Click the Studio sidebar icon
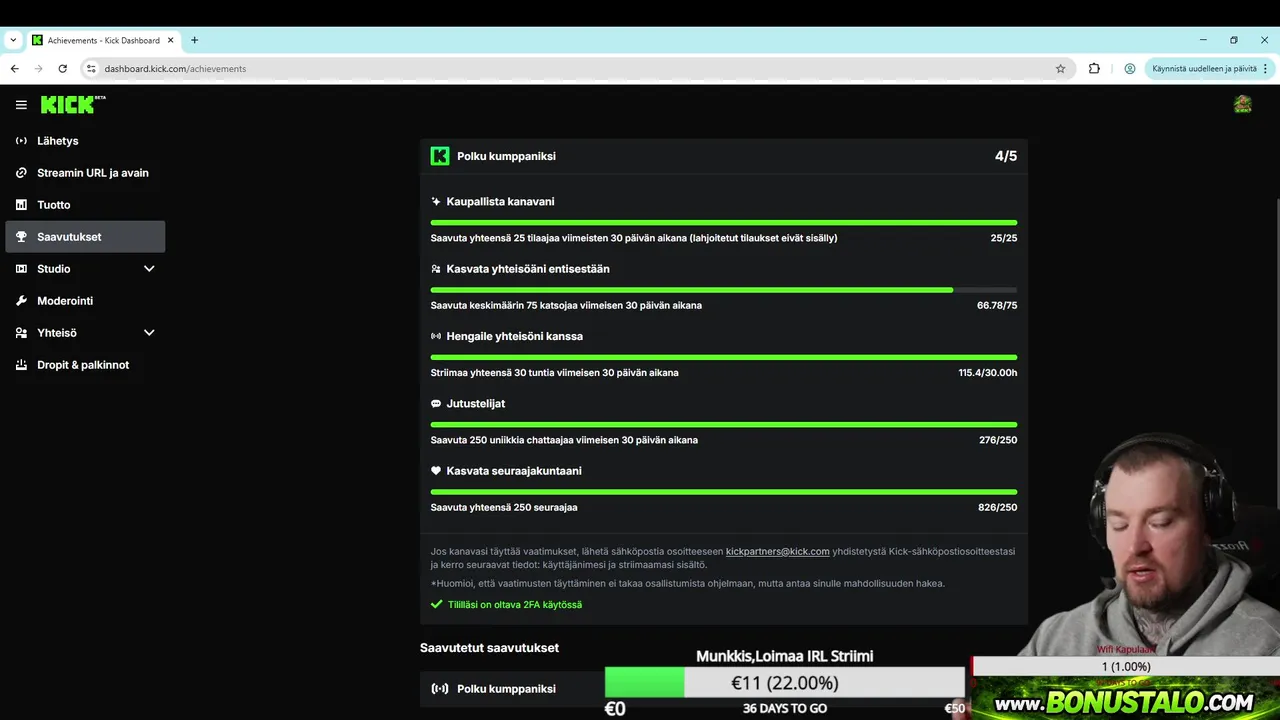 tap(21, 269)
